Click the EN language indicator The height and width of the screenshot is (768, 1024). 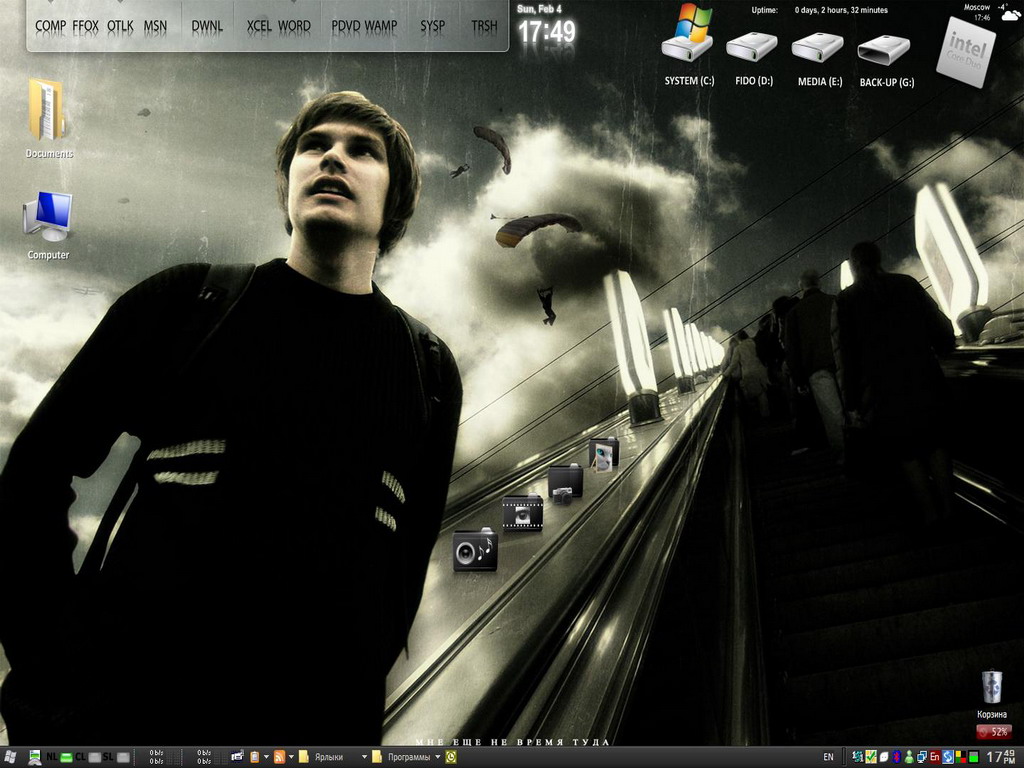tap(828, 758)
